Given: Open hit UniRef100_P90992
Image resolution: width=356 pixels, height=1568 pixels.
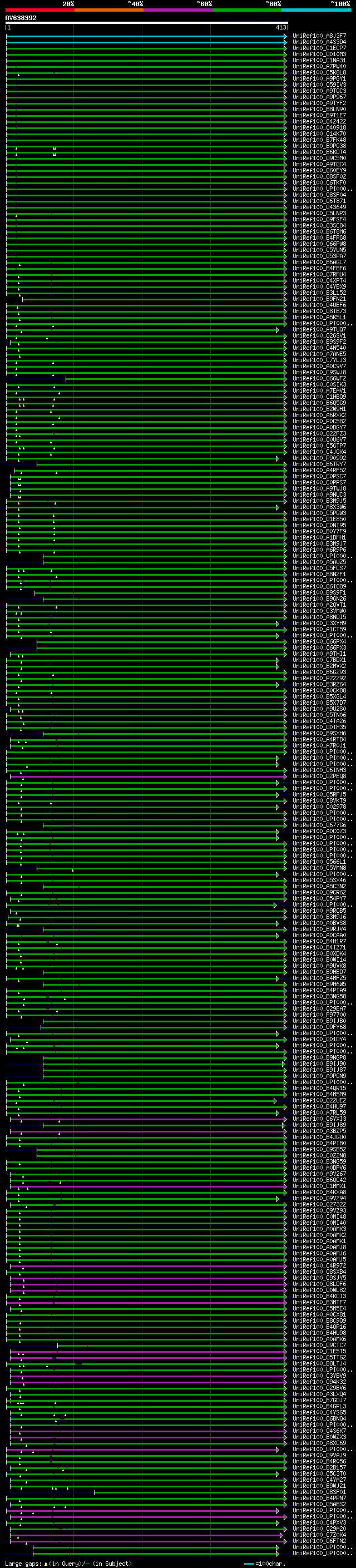Looking at the screenshot, I should point(319,458).
